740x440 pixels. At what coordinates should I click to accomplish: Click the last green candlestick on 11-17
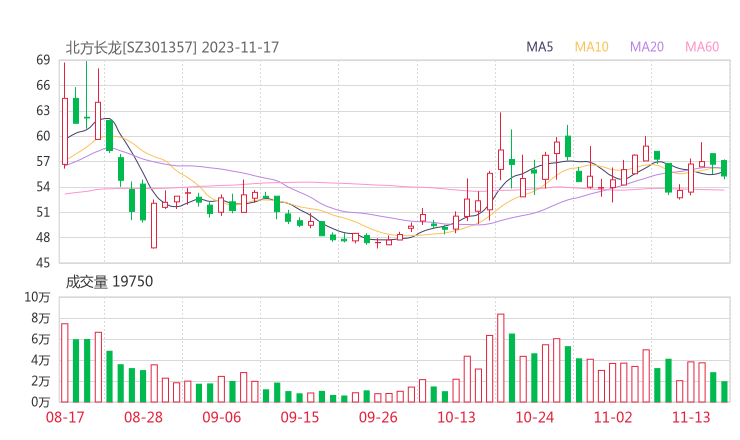click(724, 169)
